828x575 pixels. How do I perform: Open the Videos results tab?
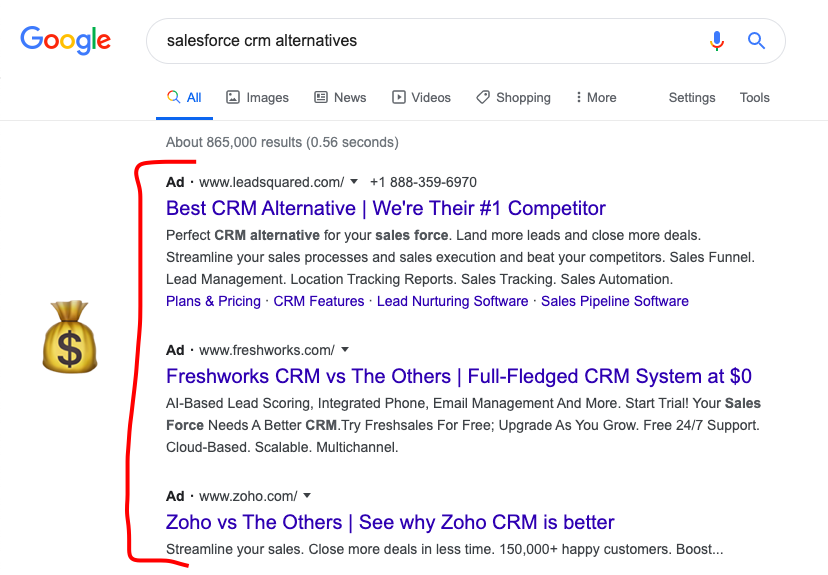click(x=421, y=98)
